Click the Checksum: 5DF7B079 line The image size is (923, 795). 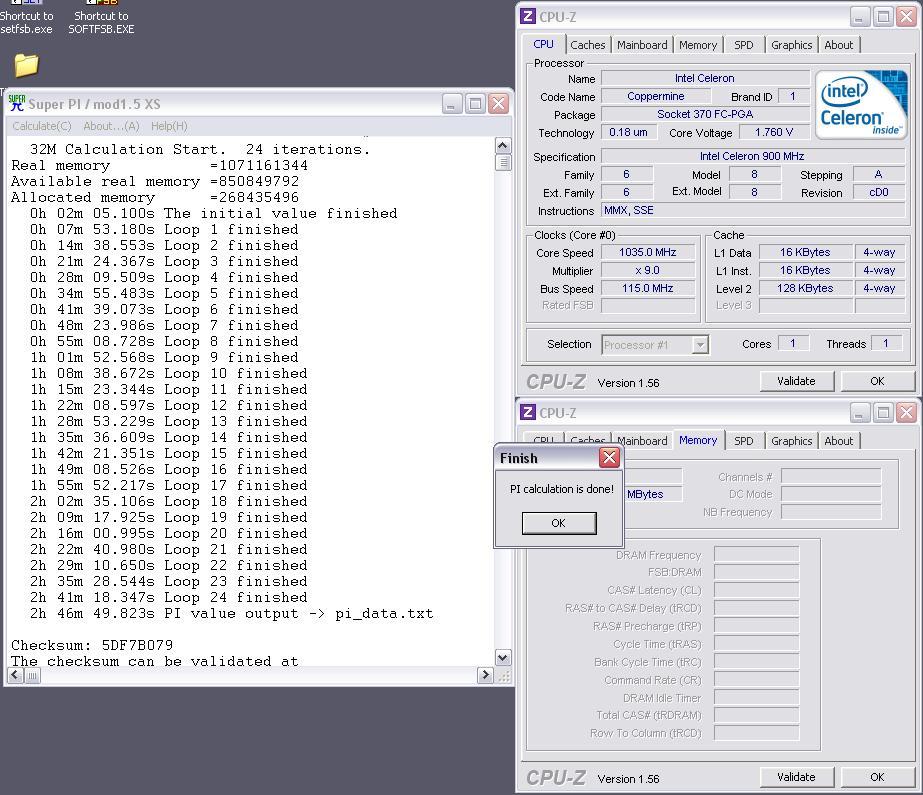(92, 645)
